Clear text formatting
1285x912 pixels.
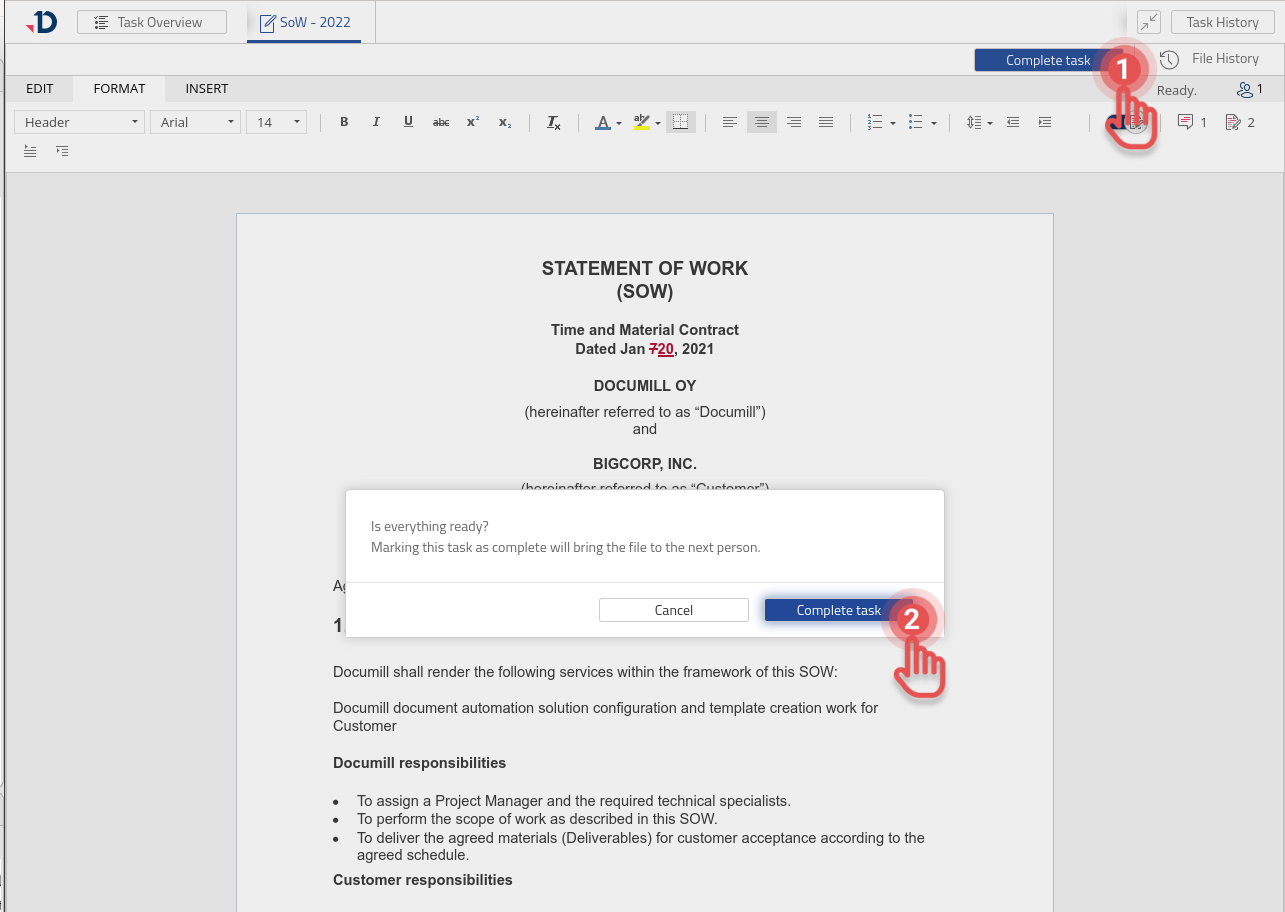(x=553, y=122)
